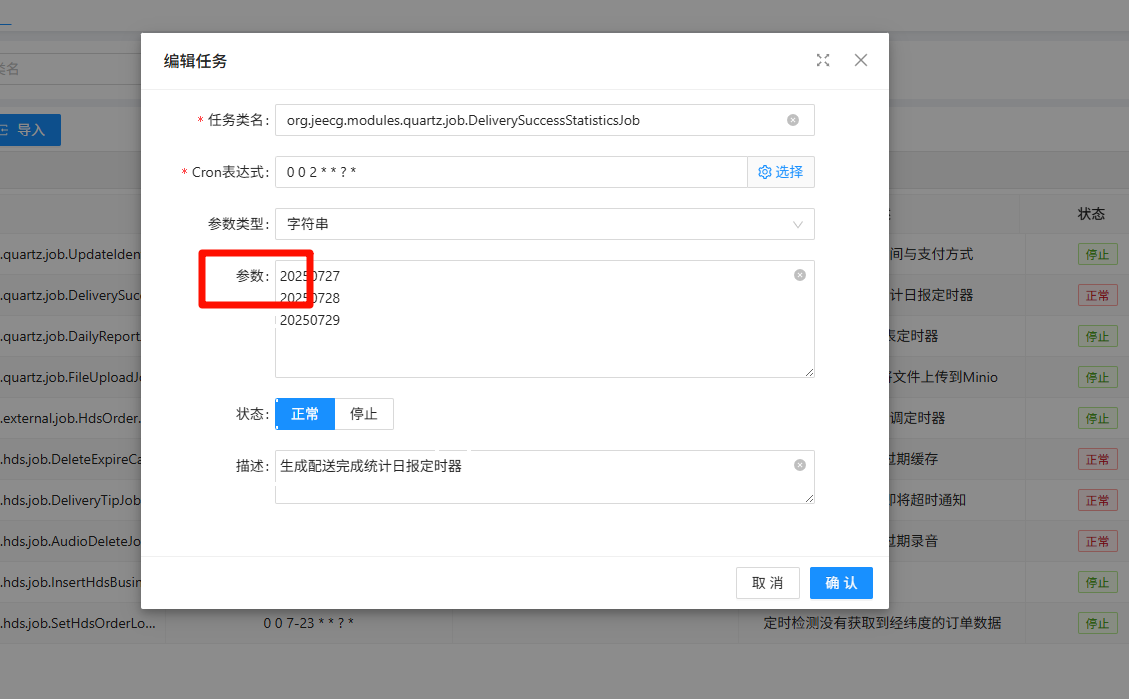Focus the Cron表达式 input field
Screen dimensions: 1129x699
click(x=511, y=172)
